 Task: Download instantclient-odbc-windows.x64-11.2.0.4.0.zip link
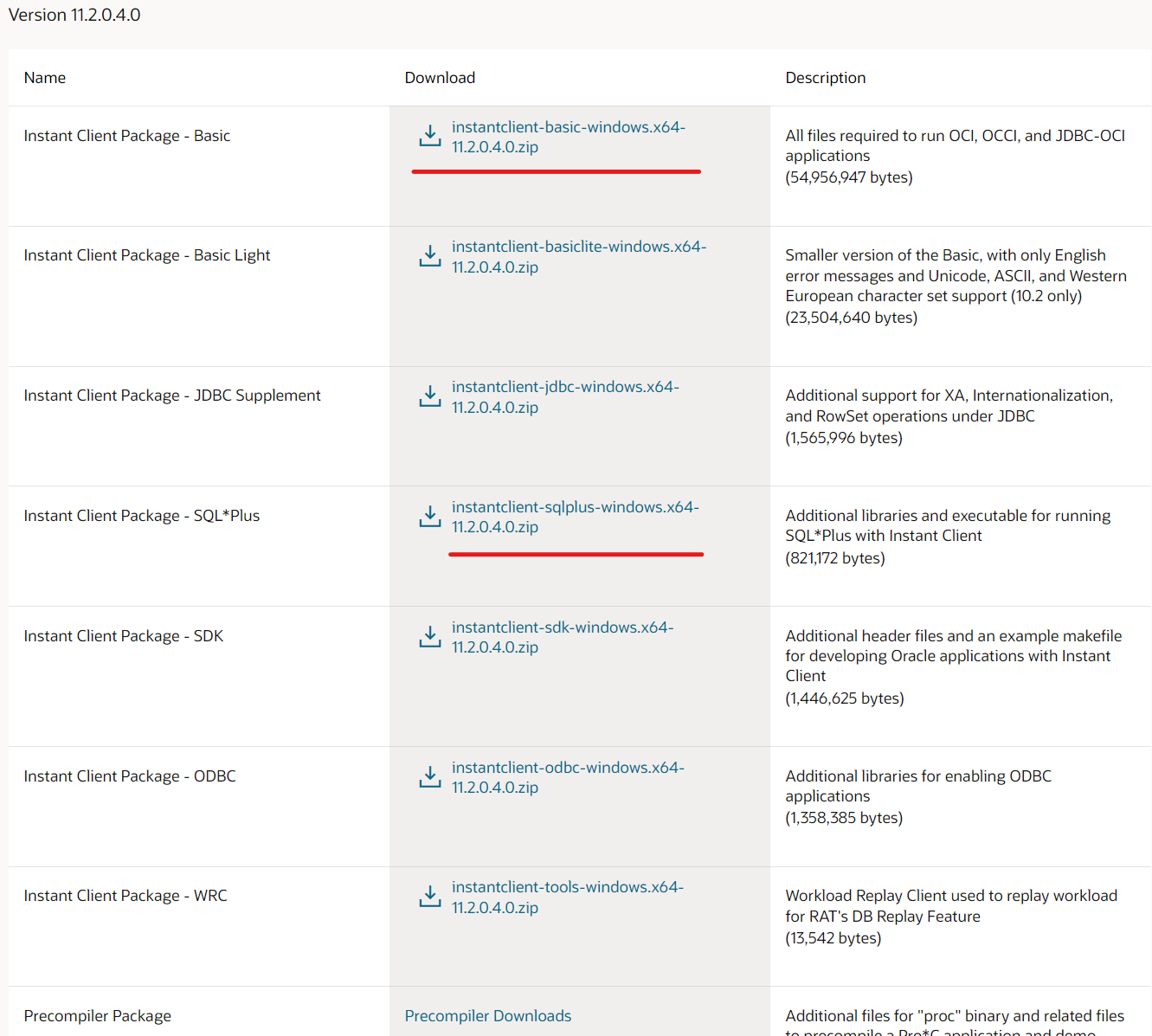(568, 777)
